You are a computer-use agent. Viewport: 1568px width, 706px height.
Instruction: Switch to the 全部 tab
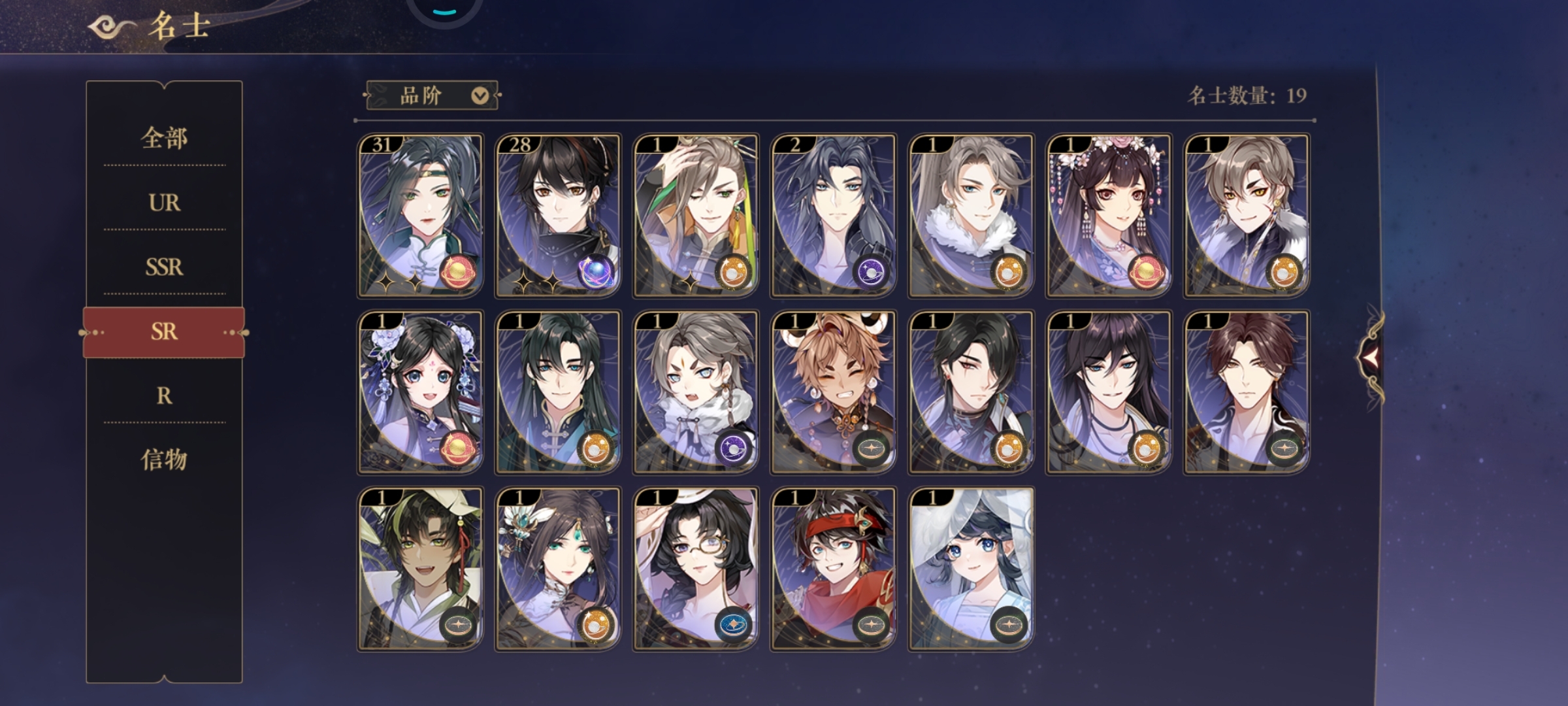(164, 138)
